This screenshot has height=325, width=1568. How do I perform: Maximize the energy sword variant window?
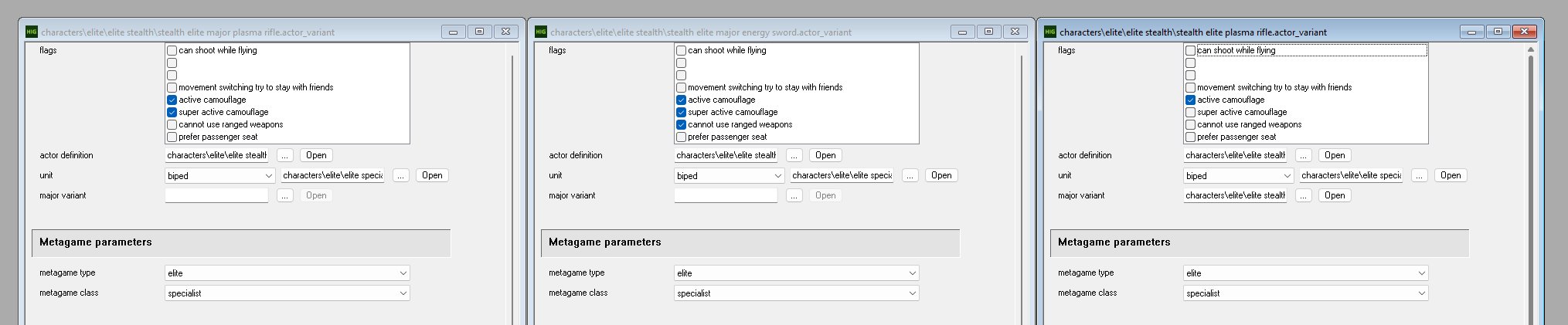(x=988, y=32)
